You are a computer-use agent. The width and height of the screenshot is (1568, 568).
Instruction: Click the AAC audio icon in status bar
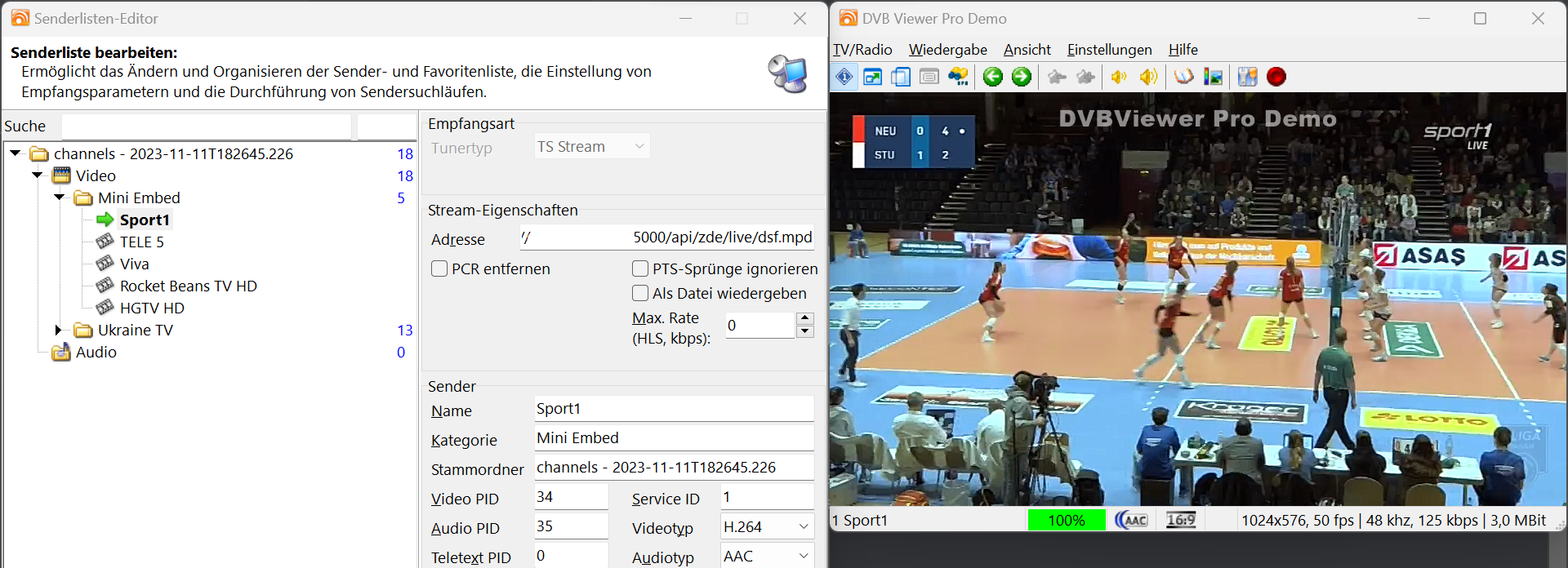pos(1131,520)
